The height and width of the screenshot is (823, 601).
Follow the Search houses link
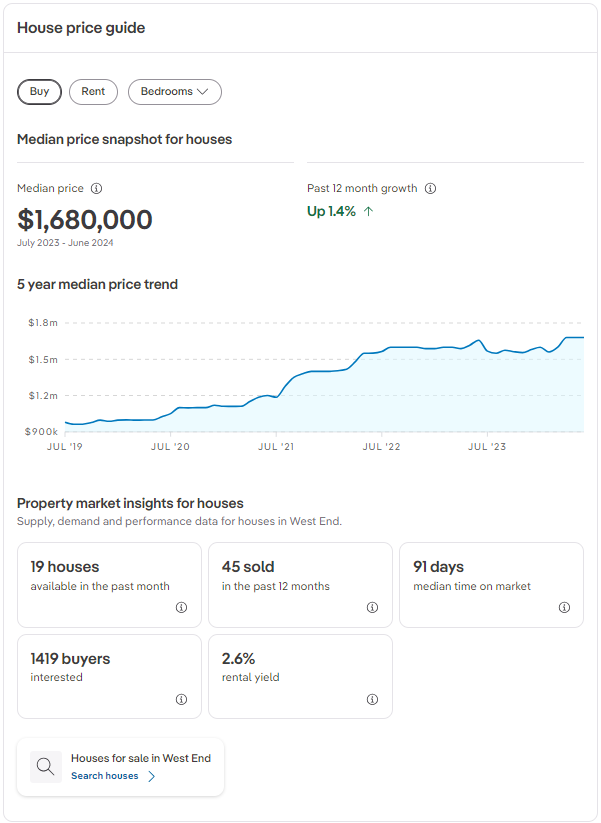coord(105,776)
